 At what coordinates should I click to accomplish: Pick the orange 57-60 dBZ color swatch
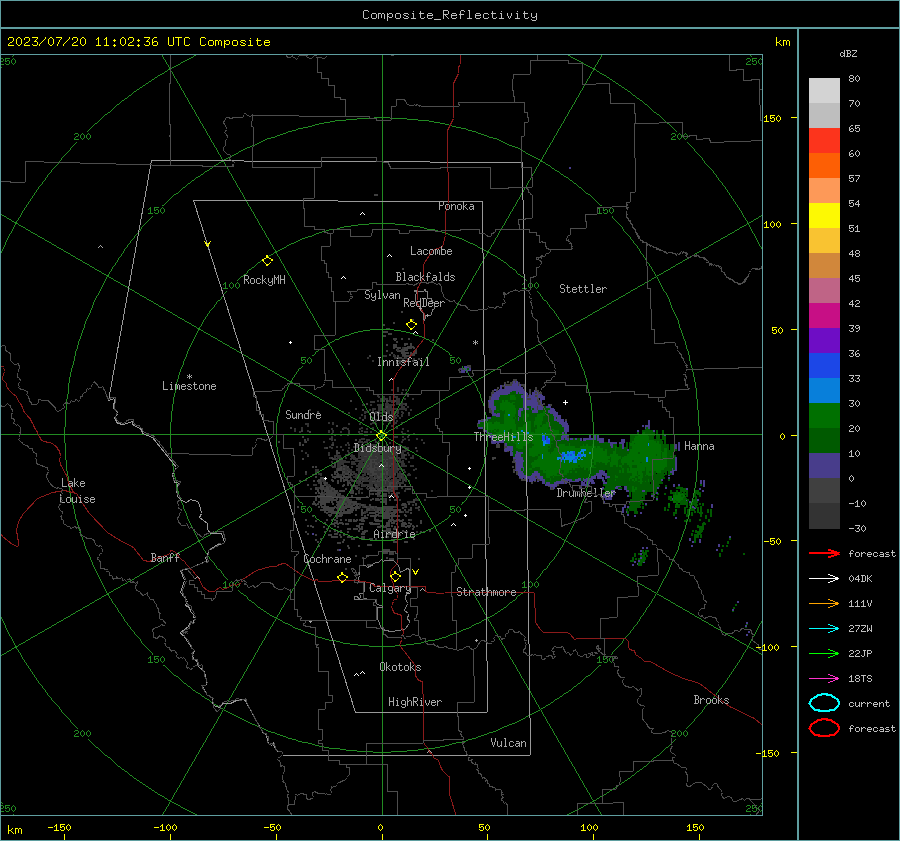click(x=824, y=166)
